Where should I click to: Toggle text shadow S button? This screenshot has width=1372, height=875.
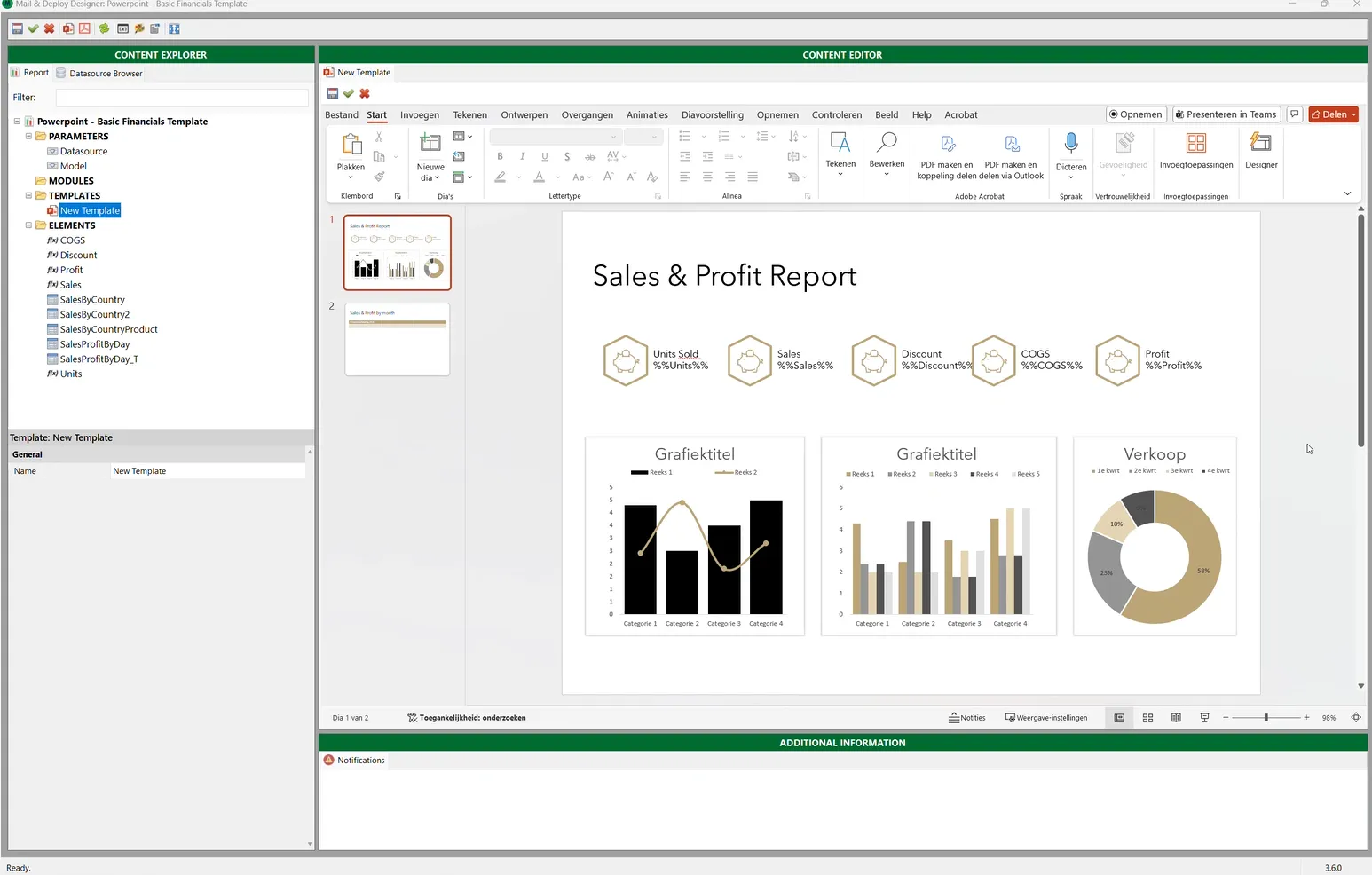point(567,156)
